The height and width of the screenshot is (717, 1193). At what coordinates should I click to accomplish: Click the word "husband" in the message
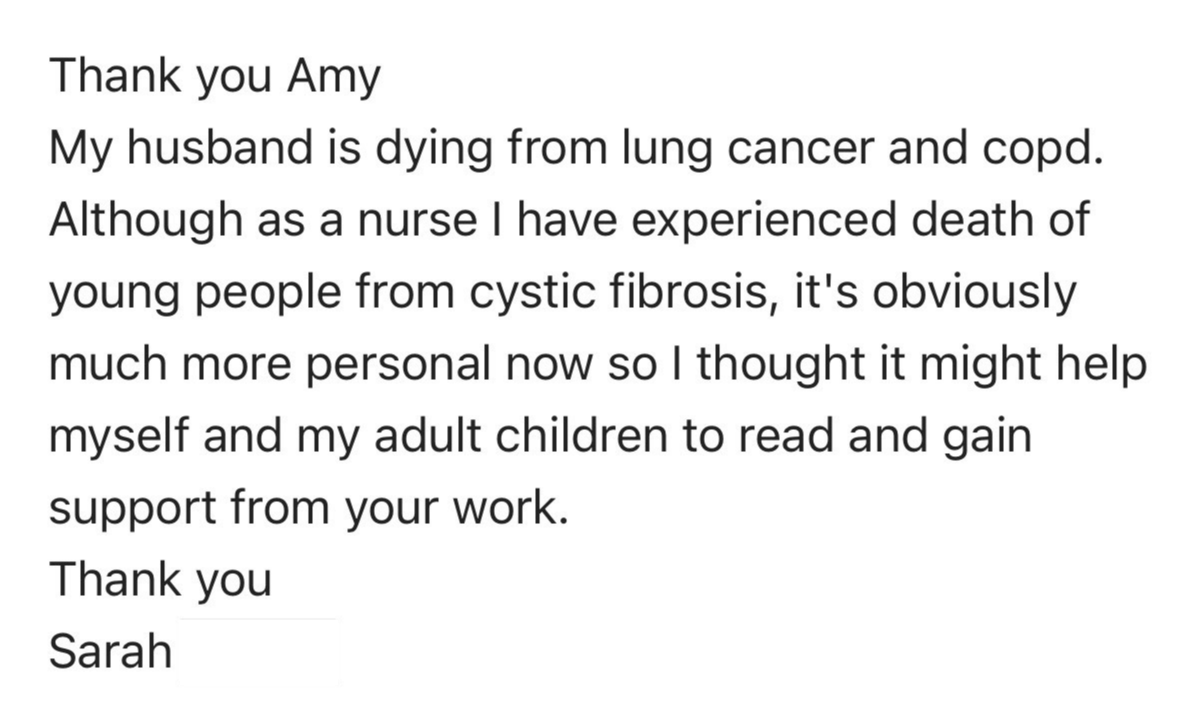pos(218,148)
